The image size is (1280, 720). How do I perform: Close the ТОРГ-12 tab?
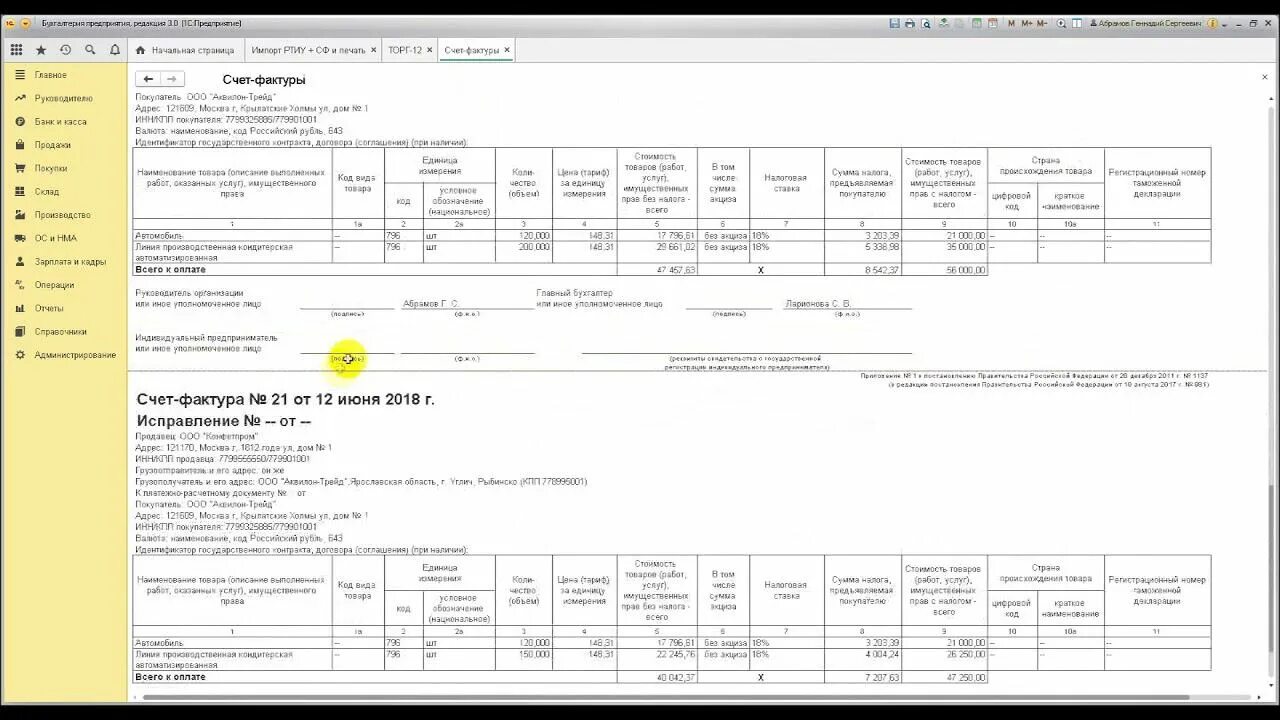(431, 50)
